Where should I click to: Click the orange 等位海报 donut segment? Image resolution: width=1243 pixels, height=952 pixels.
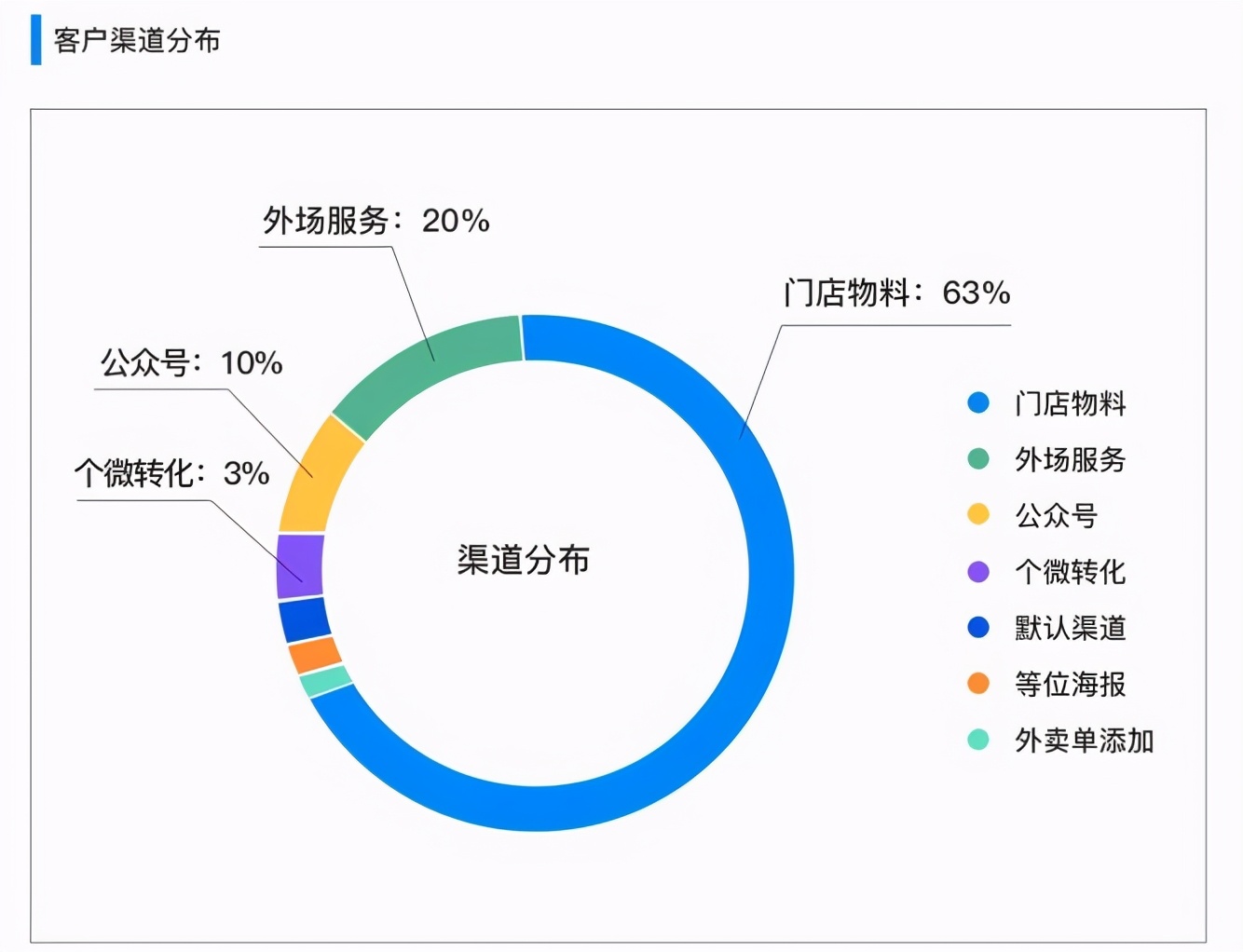[315, 655]
